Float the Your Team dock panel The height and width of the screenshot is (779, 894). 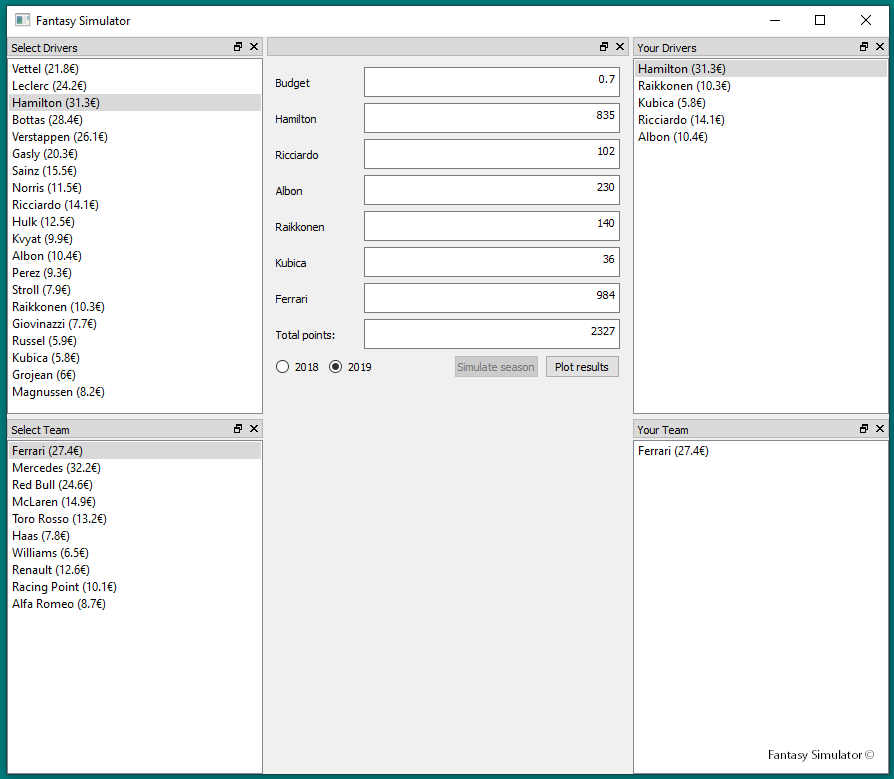click(864, 429)
